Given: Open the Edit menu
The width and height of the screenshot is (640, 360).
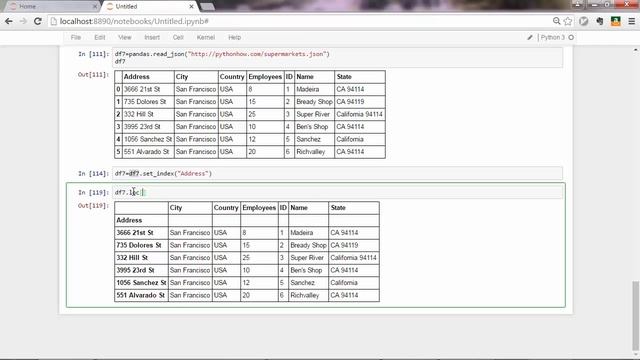Looking at the screenshot, I should pyautogui.click(x=100, y=38).
